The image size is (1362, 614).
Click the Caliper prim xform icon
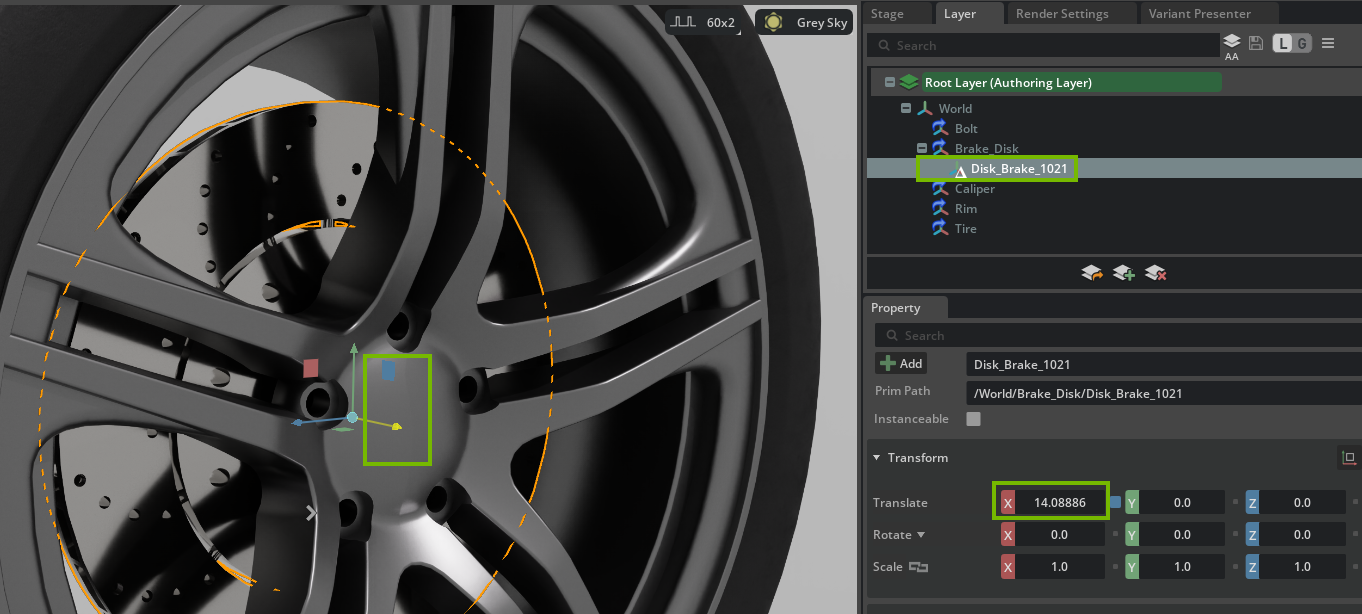940,188
